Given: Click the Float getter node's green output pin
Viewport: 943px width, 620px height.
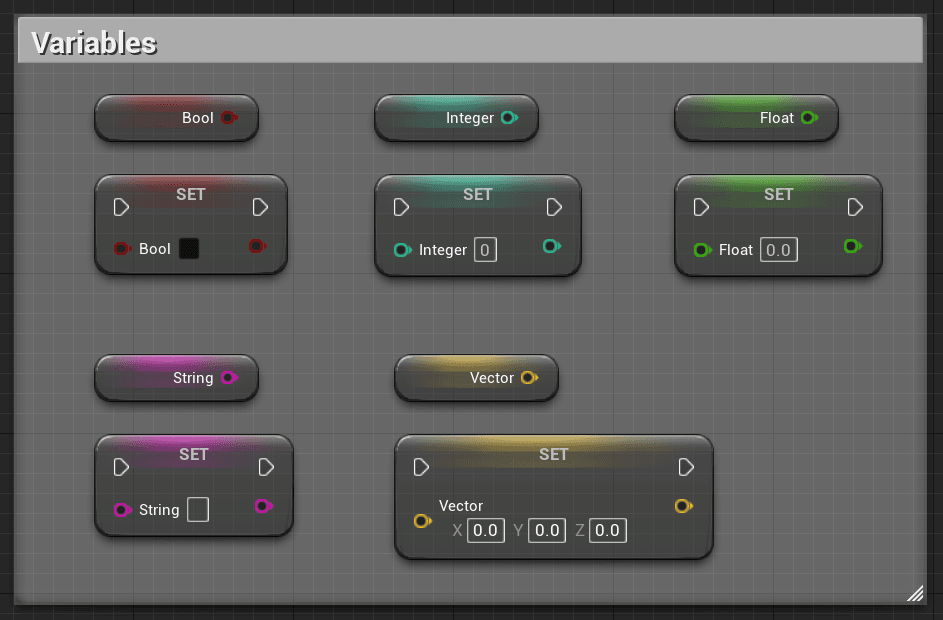Looking at the screenshot, I should point(808,118).
